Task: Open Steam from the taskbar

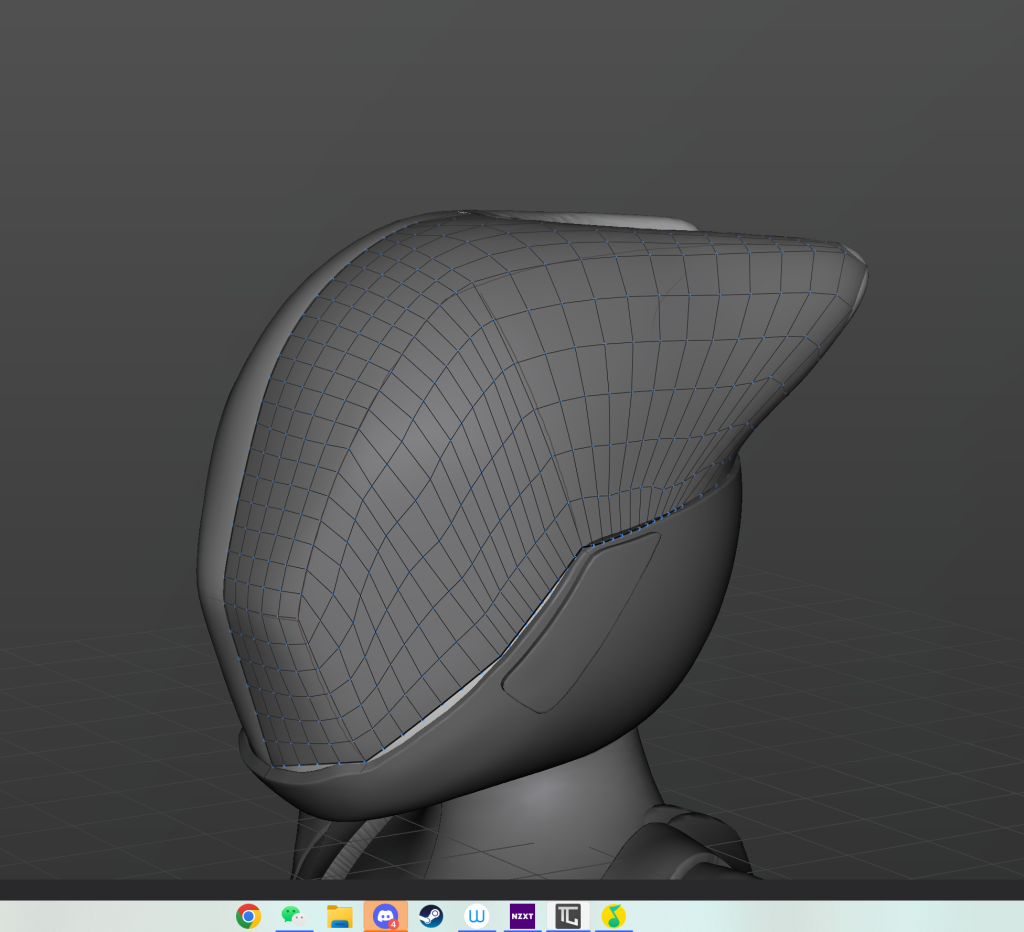Action: 431,916
